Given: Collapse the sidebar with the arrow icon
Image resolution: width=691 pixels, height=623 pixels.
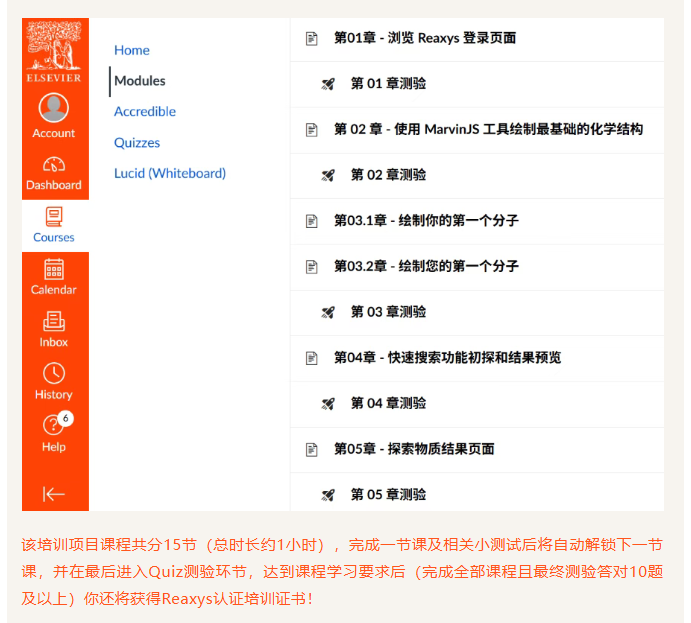Looking at the screenshot, I should [54, 494].
